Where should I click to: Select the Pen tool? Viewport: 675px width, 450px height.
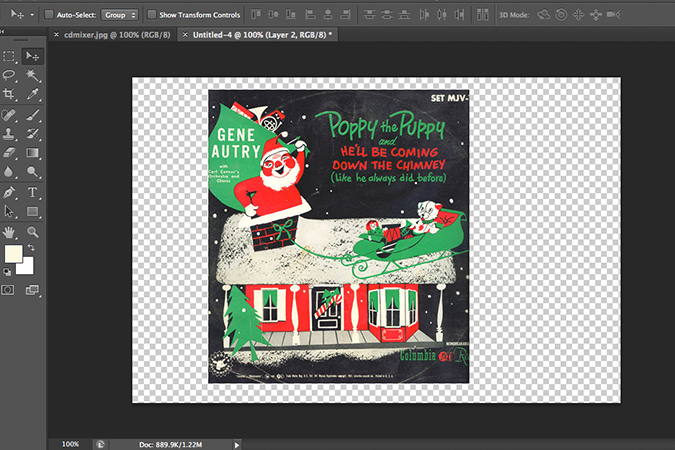point(9,192)
